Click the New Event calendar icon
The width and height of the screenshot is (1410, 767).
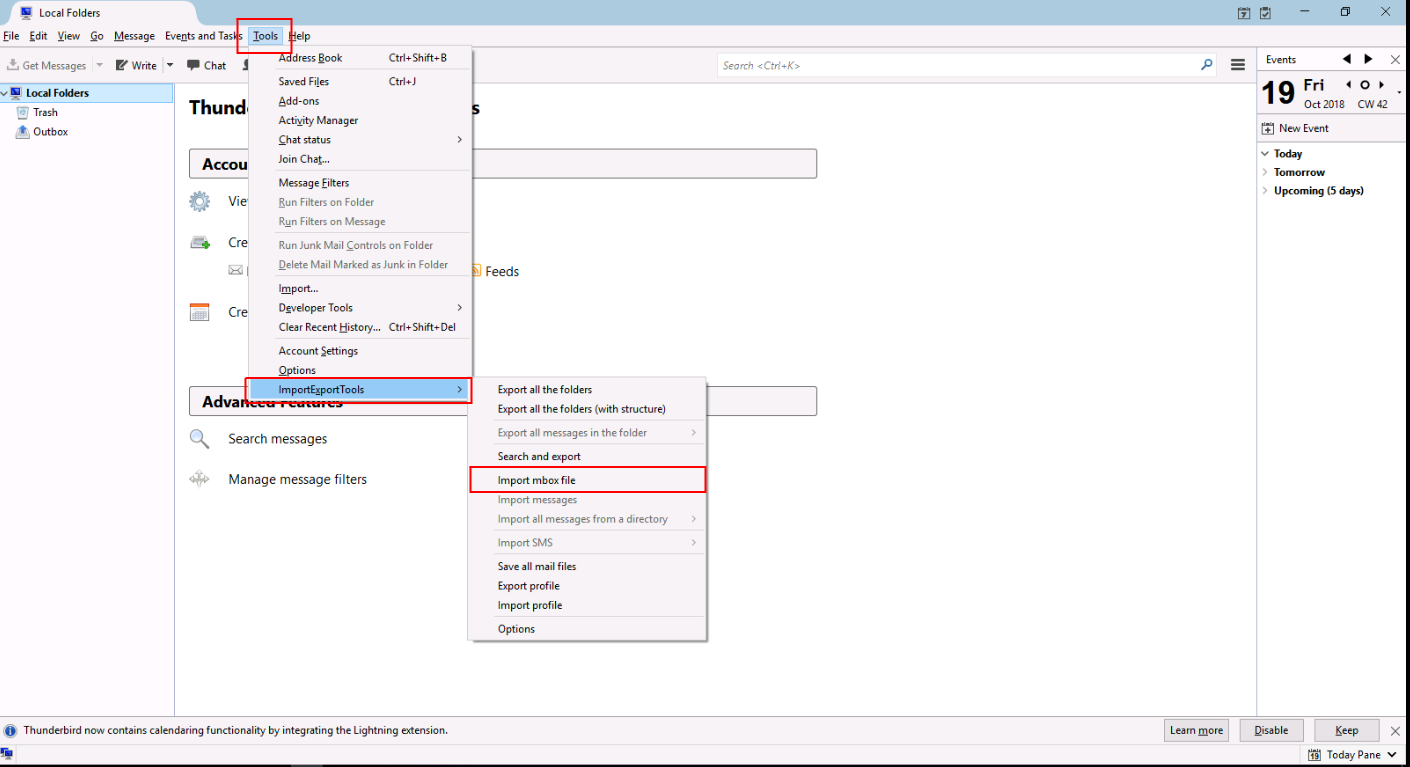(1268, 128)
